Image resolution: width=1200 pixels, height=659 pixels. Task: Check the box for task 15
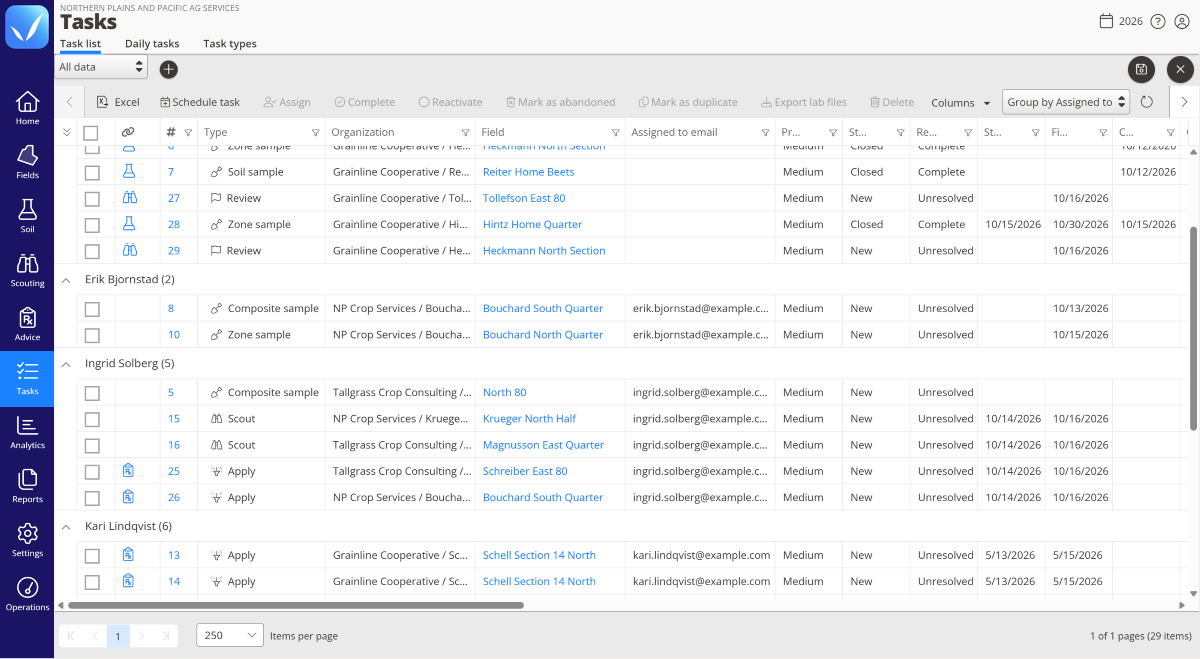pos(92,419)
